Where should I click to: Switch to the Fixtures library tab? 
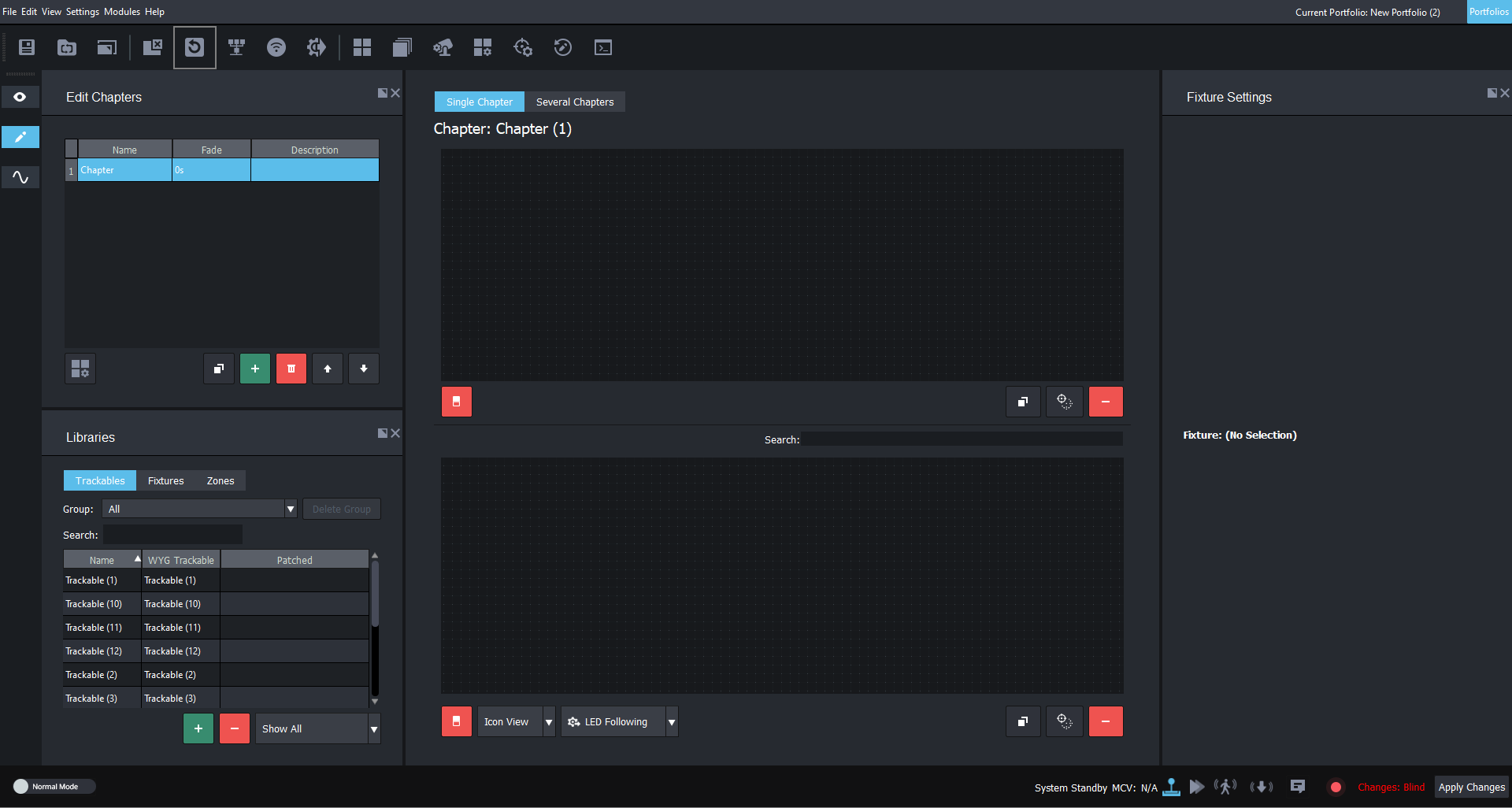point(165,480)
